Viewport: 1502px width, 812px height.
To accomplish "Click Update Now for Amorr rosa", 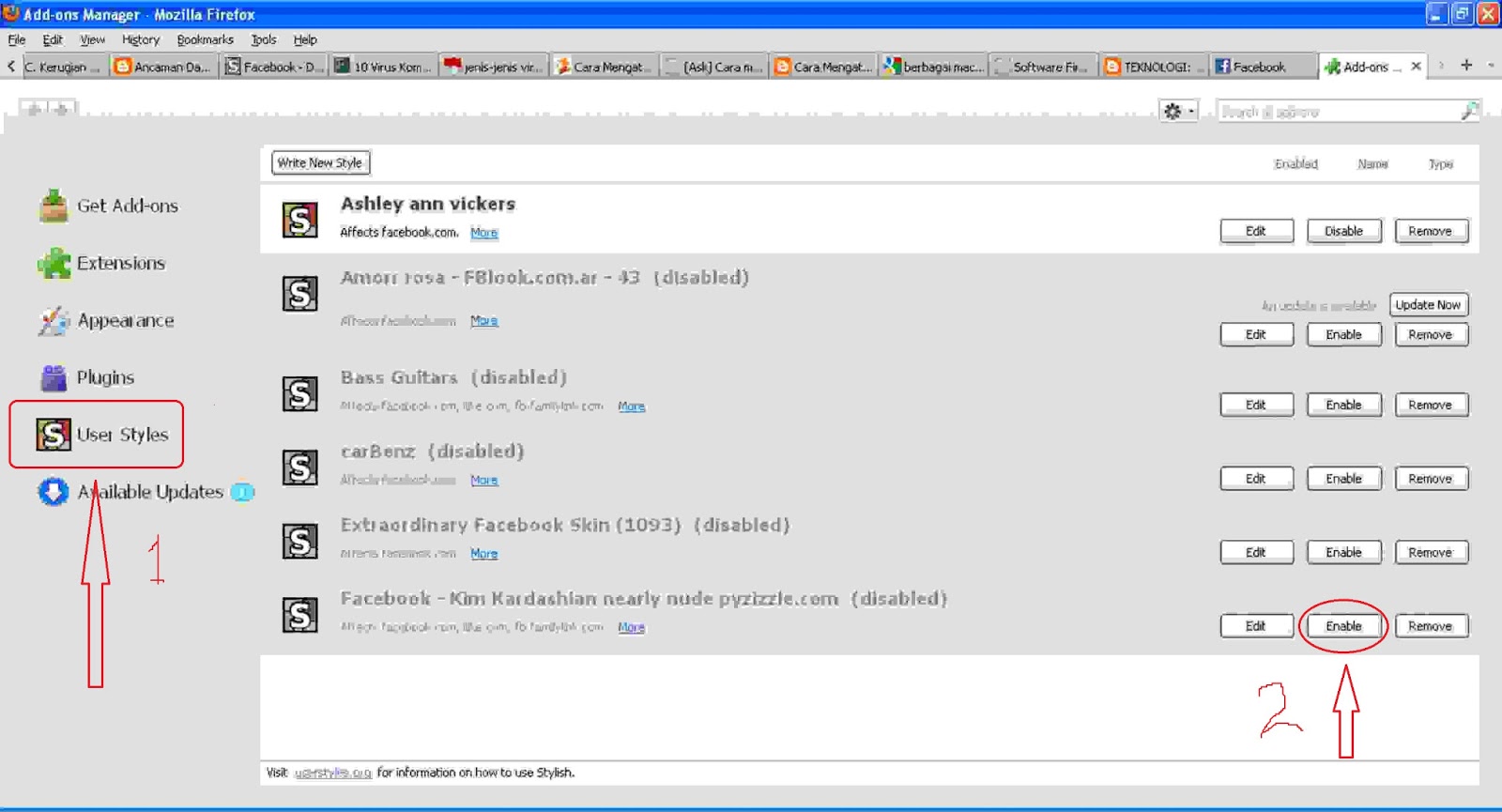I will coord(1428,305).
